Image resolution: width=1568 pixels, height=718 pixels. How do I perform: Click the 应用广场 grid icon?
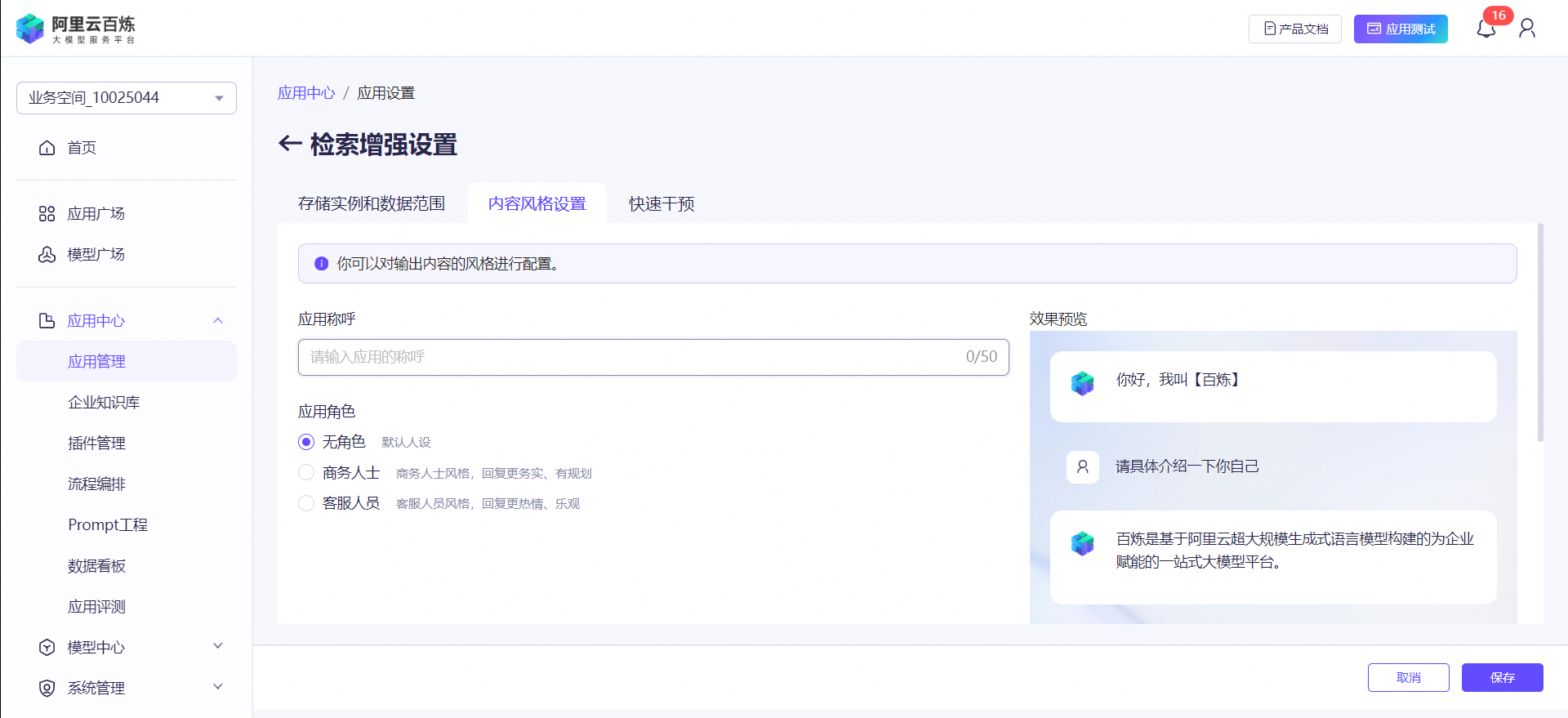coord(47,214)
